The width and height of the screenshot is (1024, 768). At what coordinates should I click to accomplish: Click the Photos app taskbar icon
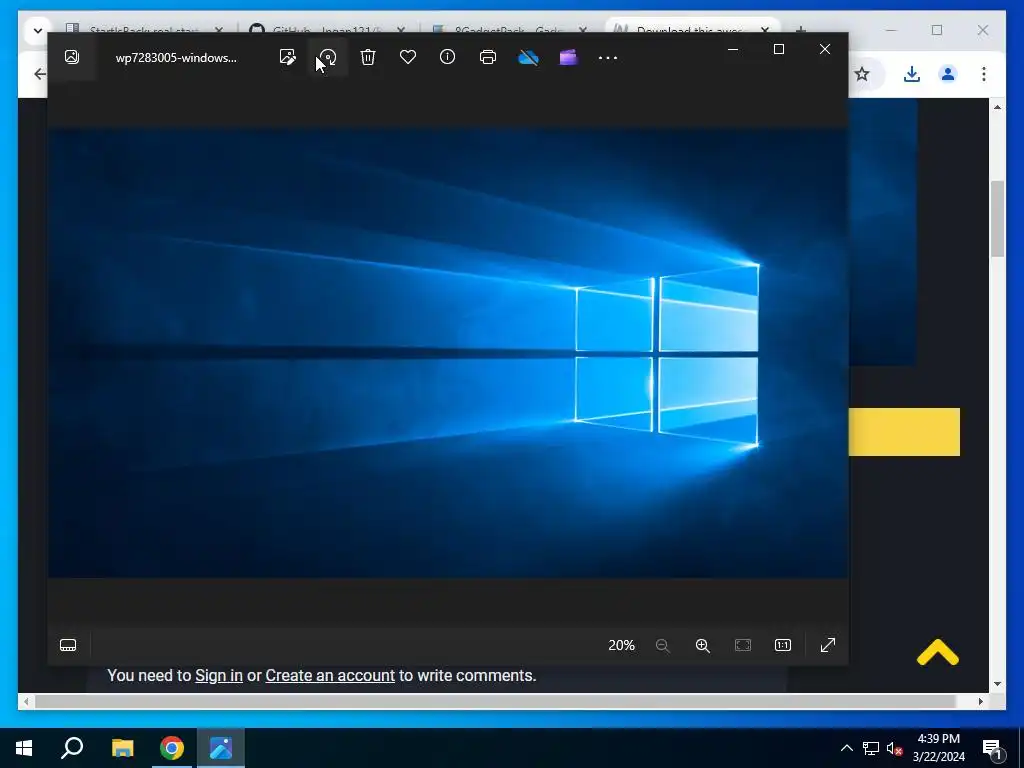[x=221, y=748]
